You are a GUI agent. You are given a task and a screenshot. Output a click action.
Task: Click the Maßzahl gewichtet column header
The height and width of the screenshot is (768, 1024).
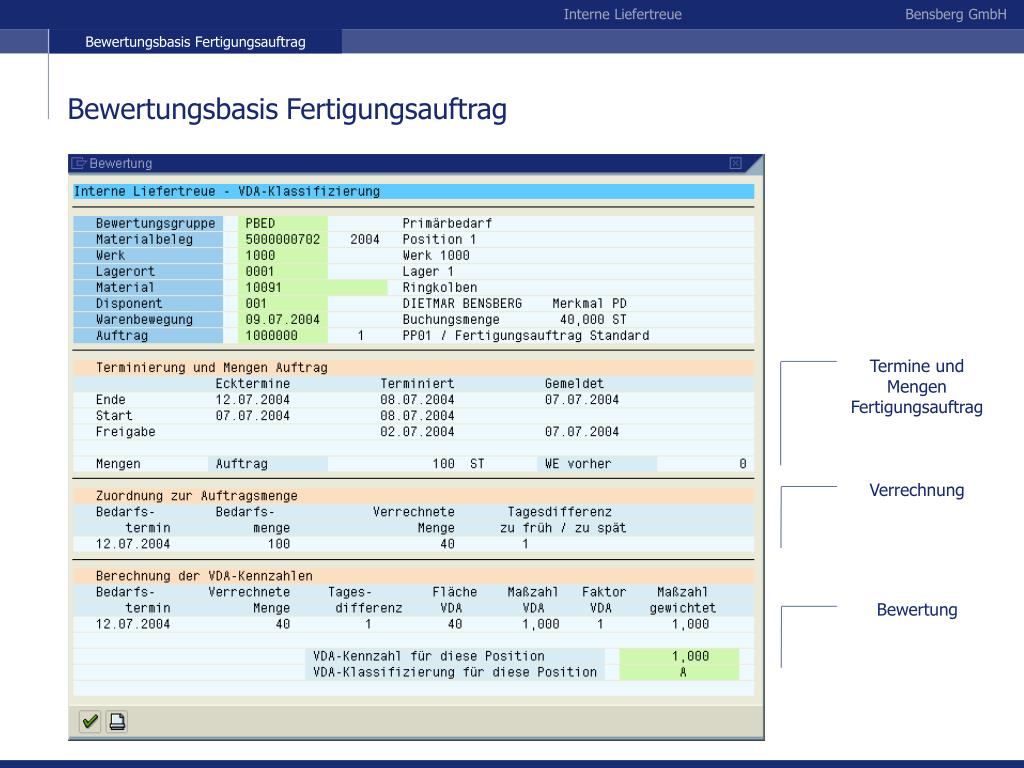pyautogui.click(x=682, y=600)
